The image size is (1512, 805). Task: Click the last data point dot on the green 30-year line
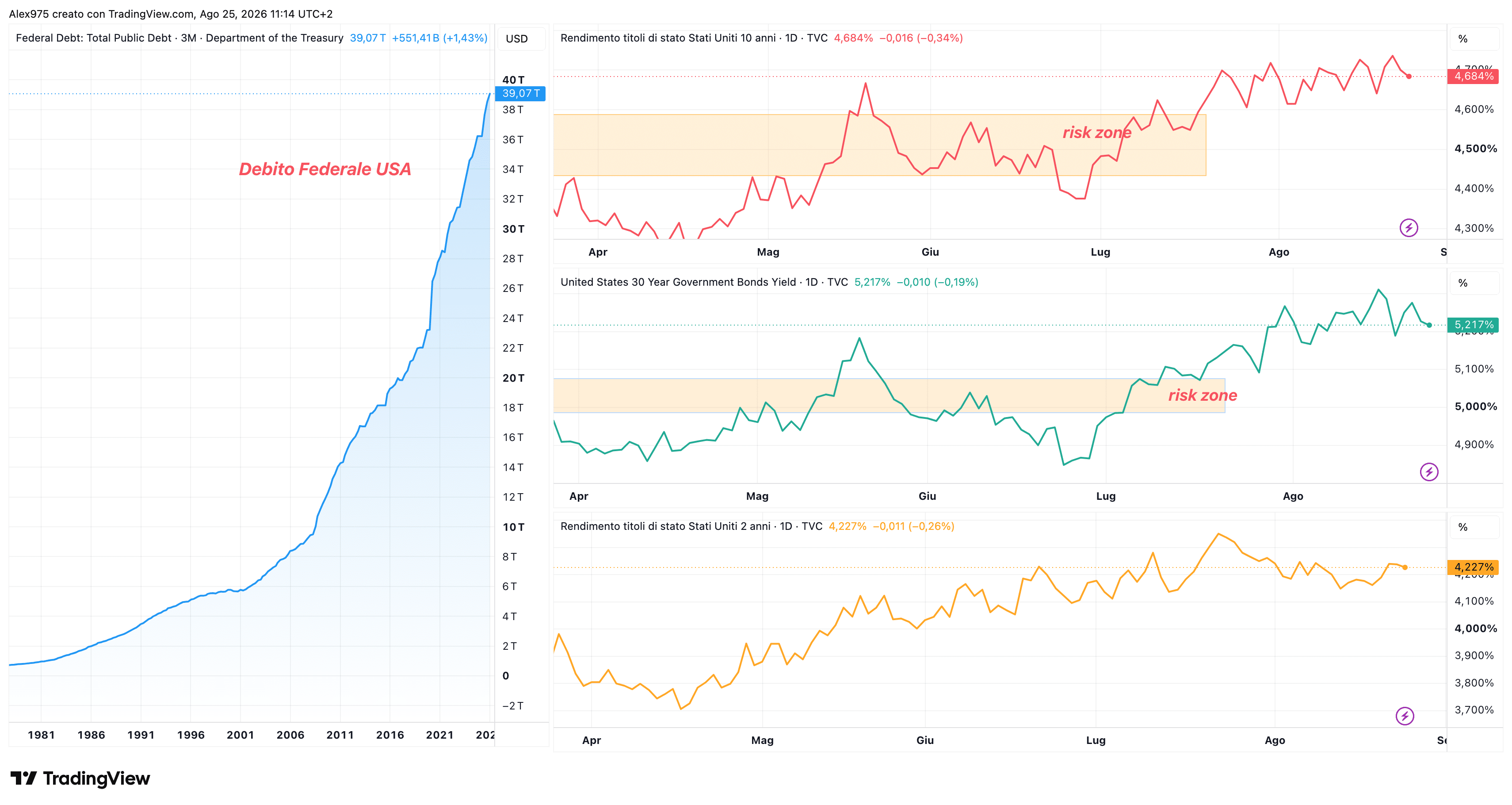pos(1429,325)
